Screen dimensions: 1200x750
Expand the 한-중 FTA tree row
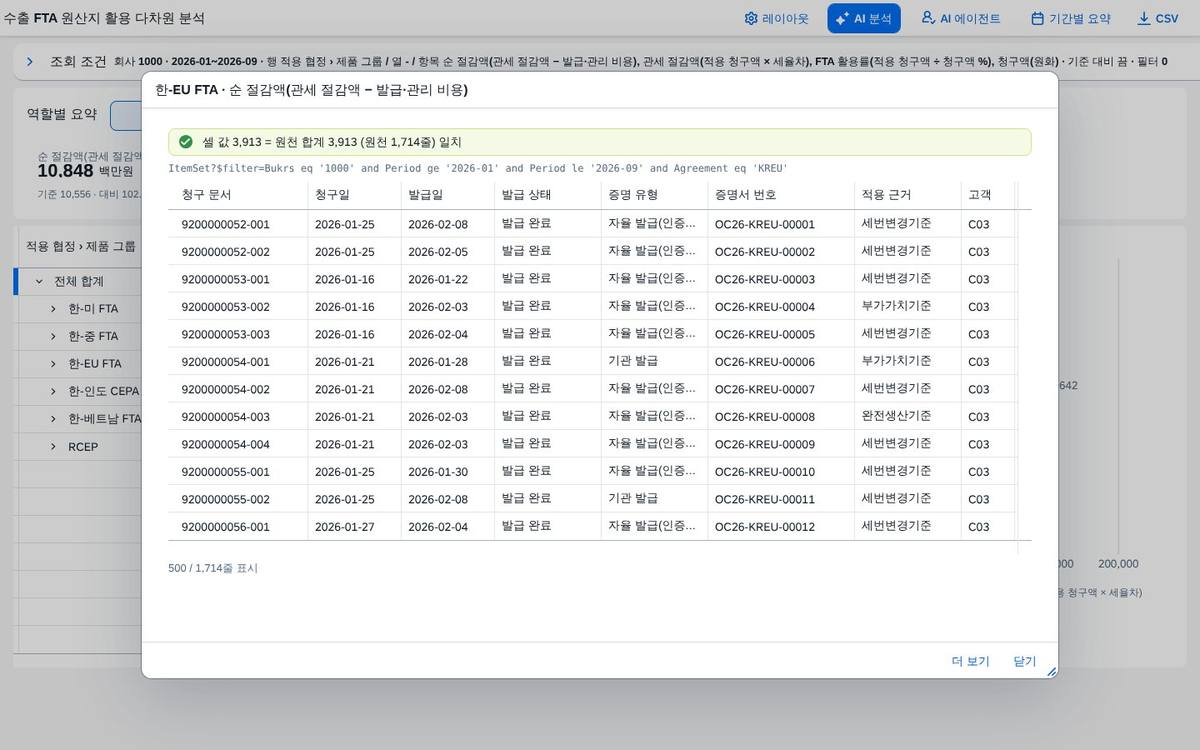pyautogui.click(x=53, y=336)
